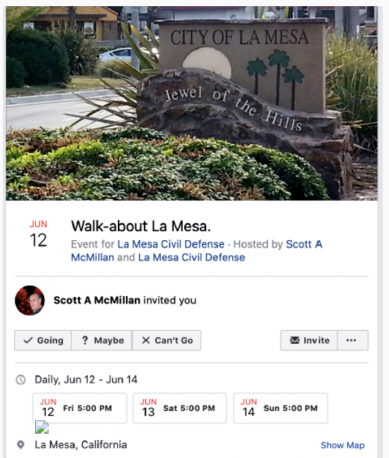Click the envelope icon on Invite
Viewport: 389px width, 458px height.
pos(295,340)
